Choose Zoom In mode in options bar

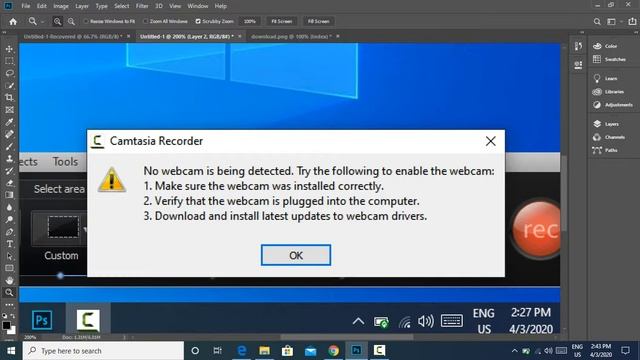[x=58, y=22]
